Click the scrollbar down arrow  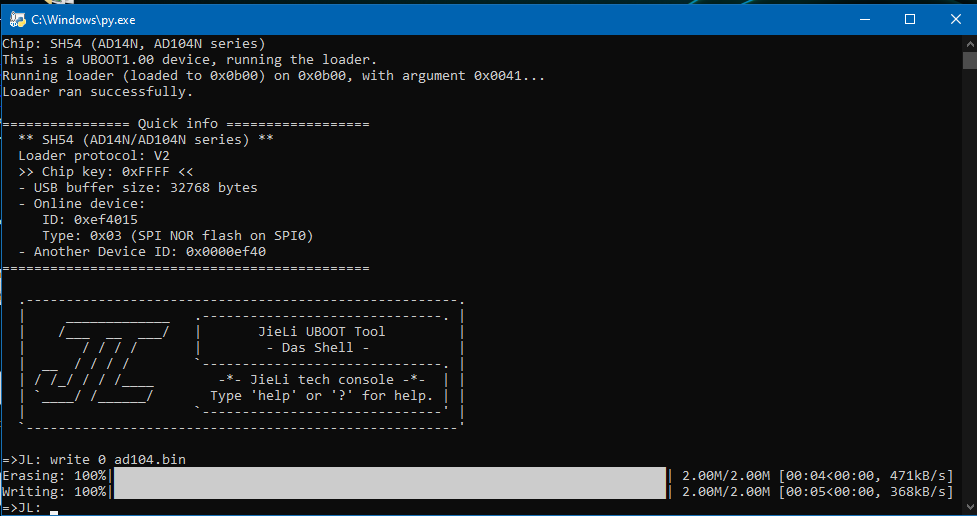tap(970, 507)
